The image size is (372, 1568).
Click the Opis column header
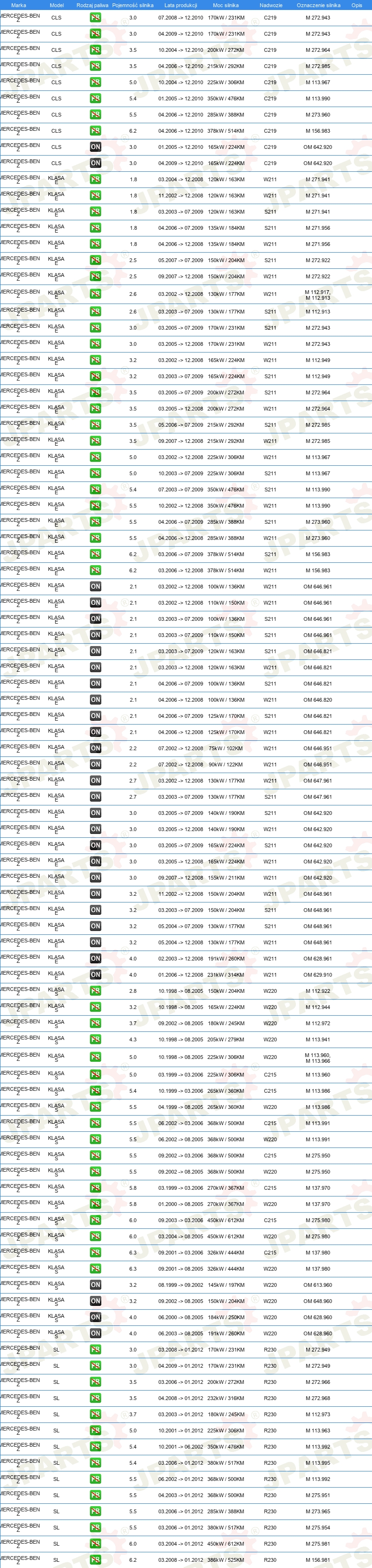click(x=357, y=5)
